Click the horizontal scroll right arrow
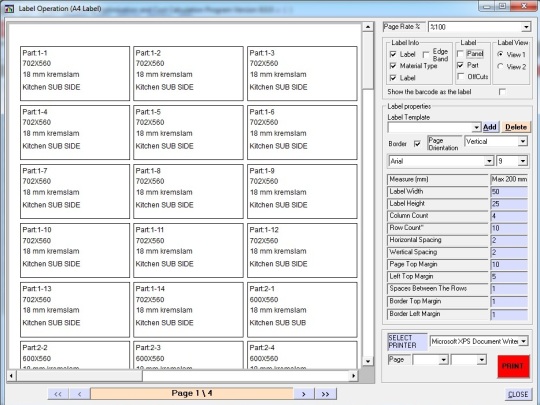The height and width of the screenshot is (405, 540). [353, 375]
